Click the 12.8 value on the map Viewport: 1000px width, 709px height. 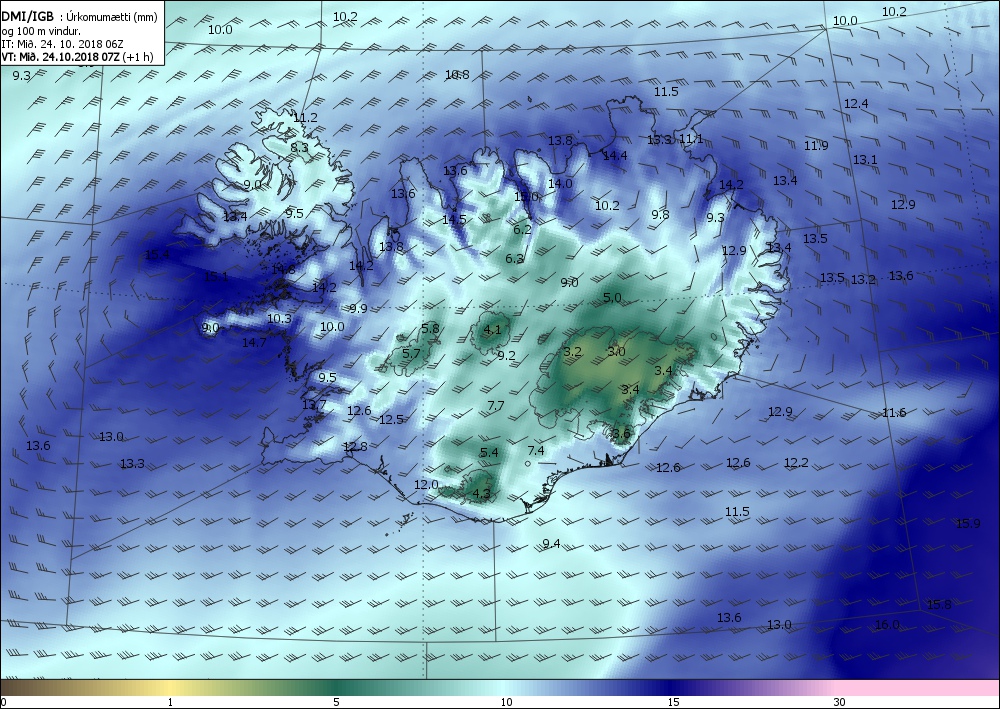(355, 446)
